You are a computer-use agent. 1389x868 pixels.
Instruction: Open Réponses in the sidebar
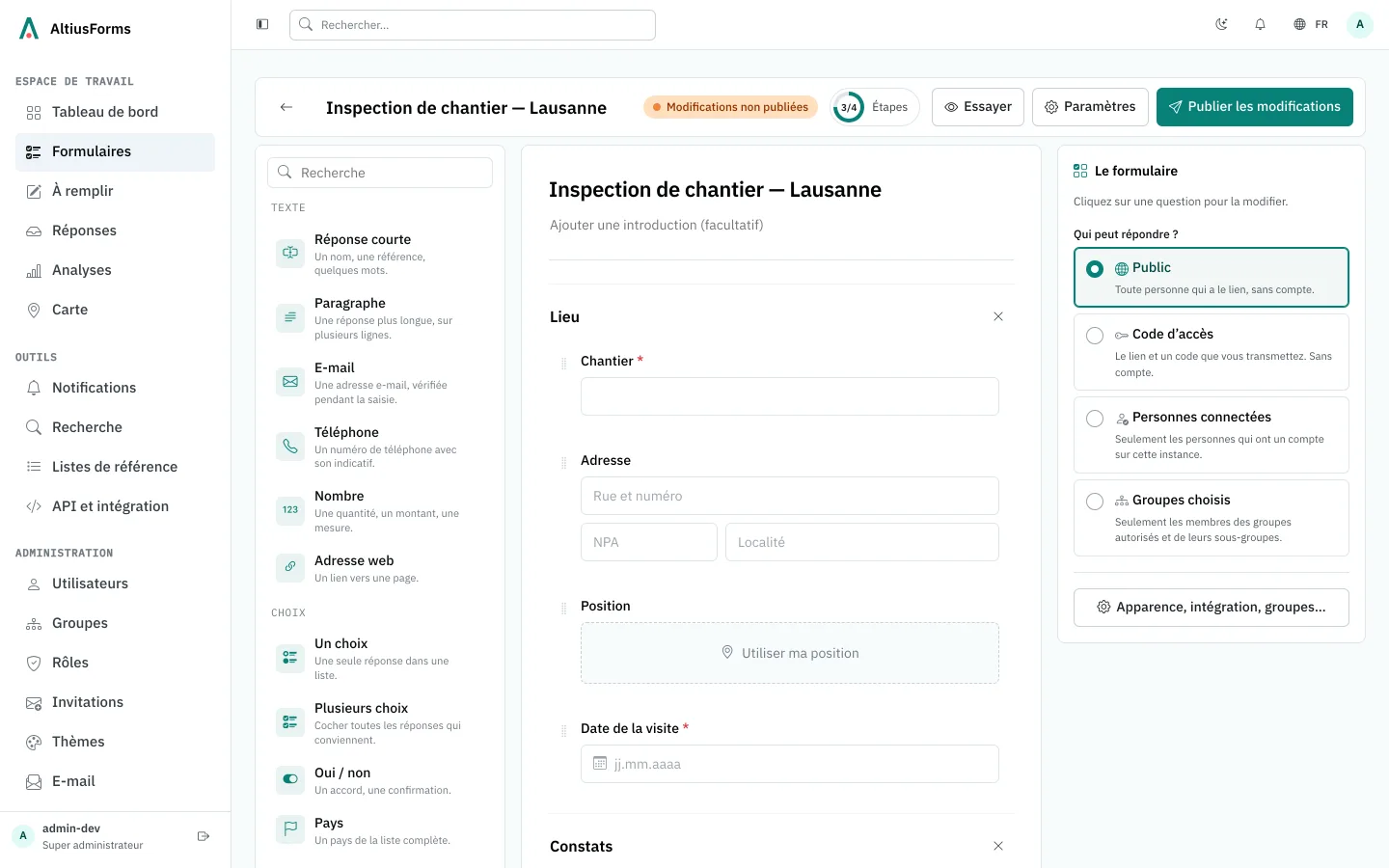[115, 231]
